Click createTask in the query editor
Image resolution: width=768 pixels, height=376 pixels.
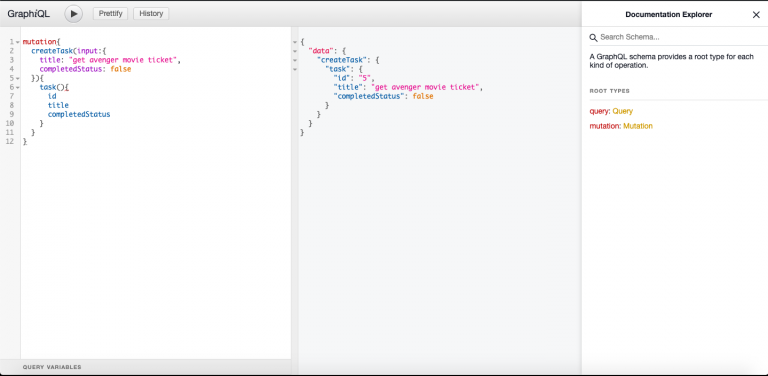click(52, 51)
